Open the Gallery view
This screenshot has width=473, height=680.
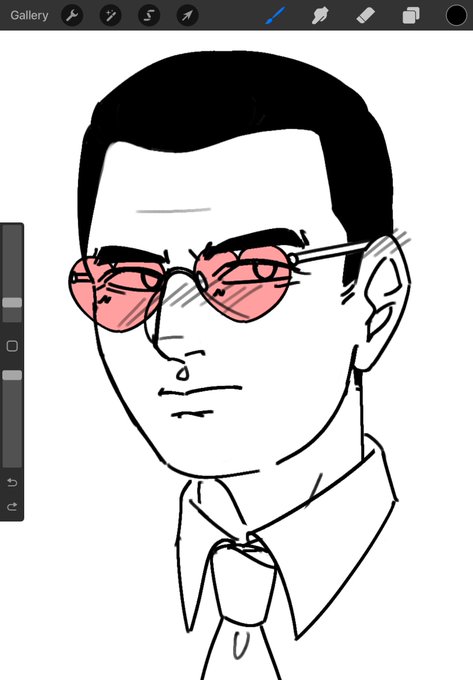click(29, 15)
